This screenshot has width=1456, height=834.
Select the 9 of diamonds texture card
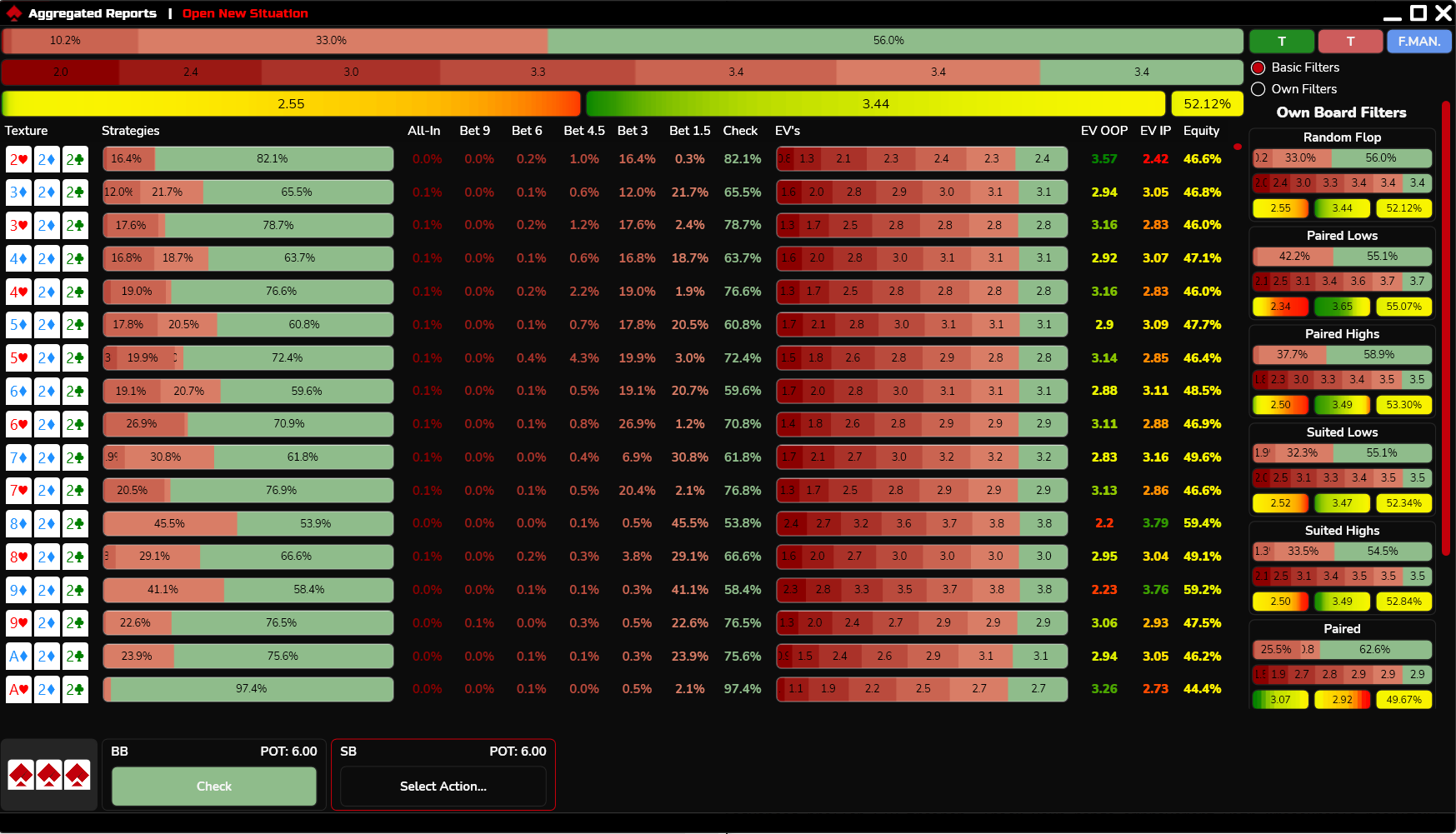click(18, 590)
